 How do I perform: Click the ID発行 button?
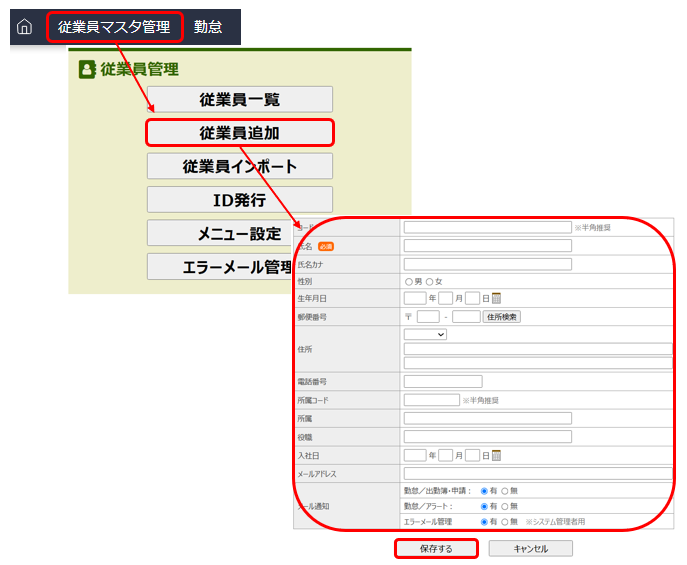[x=239, y=200]
